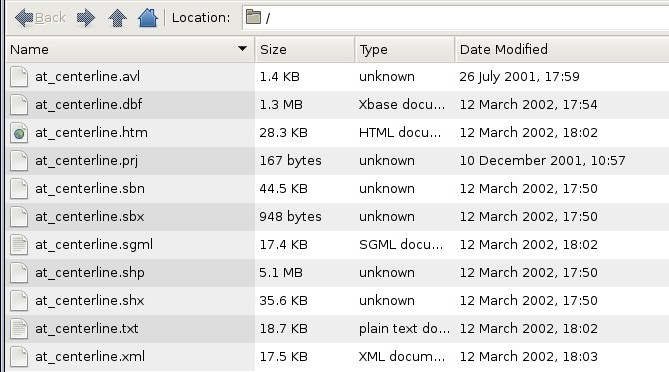Click the date 12 March 2002, 18:03

pos(528,357)
